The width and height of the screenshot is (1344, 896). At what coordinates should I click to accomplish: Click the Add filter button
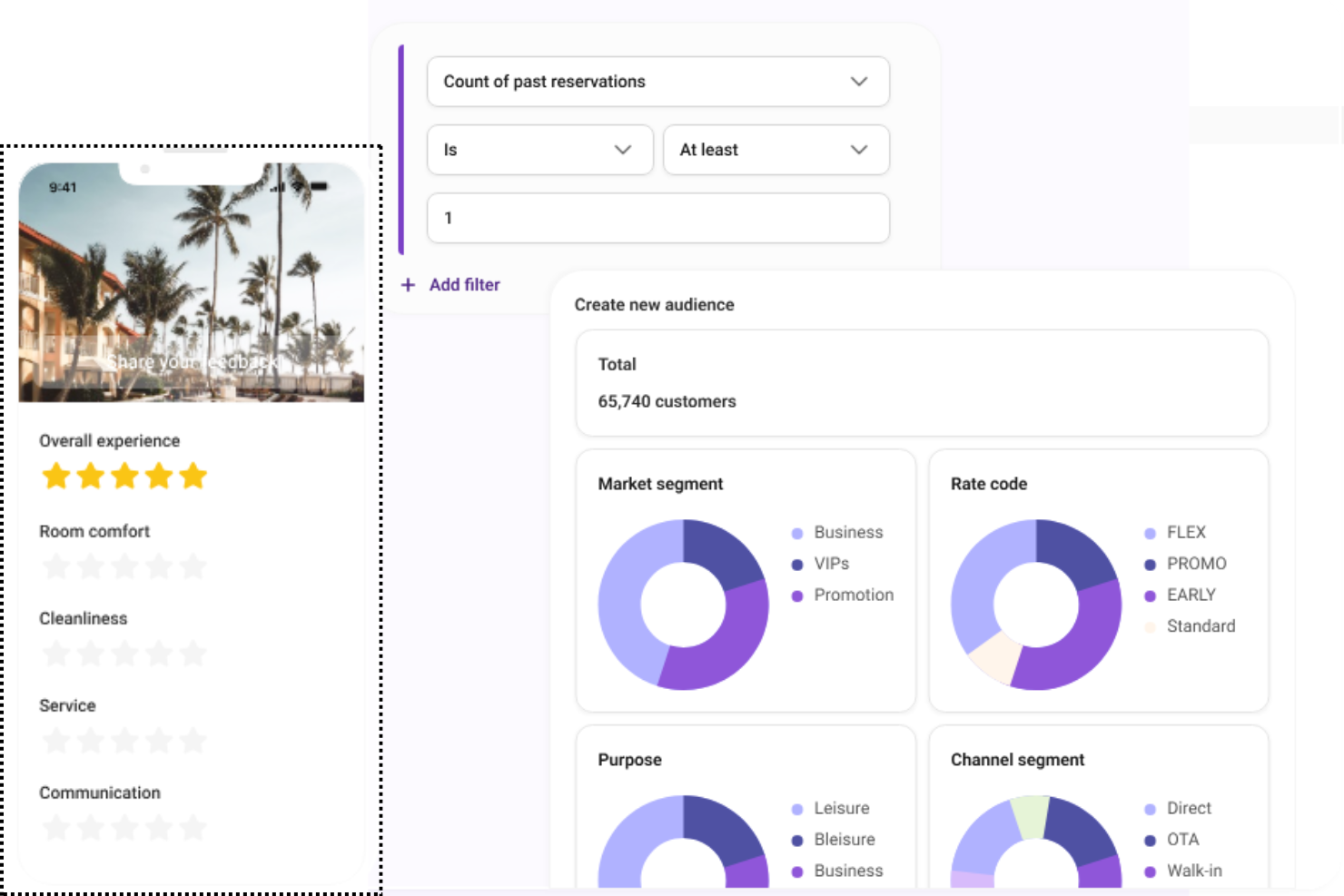[x=450, y=284]
